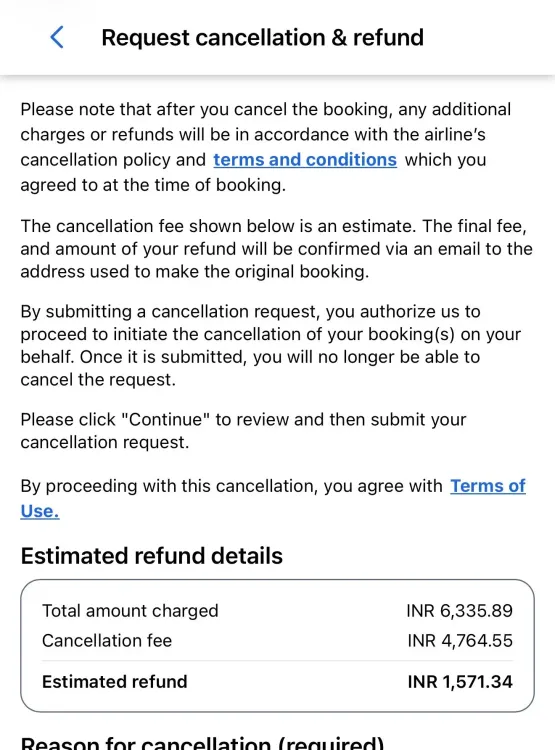
Task: Click the paragraph about authorizing cancellation
Action: [x=270, y=345]
